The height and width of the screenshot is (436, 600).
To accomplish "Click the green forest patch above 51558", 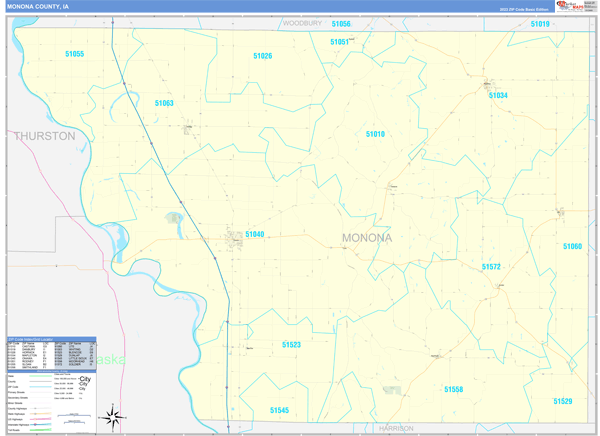I will tap(393, 390).
